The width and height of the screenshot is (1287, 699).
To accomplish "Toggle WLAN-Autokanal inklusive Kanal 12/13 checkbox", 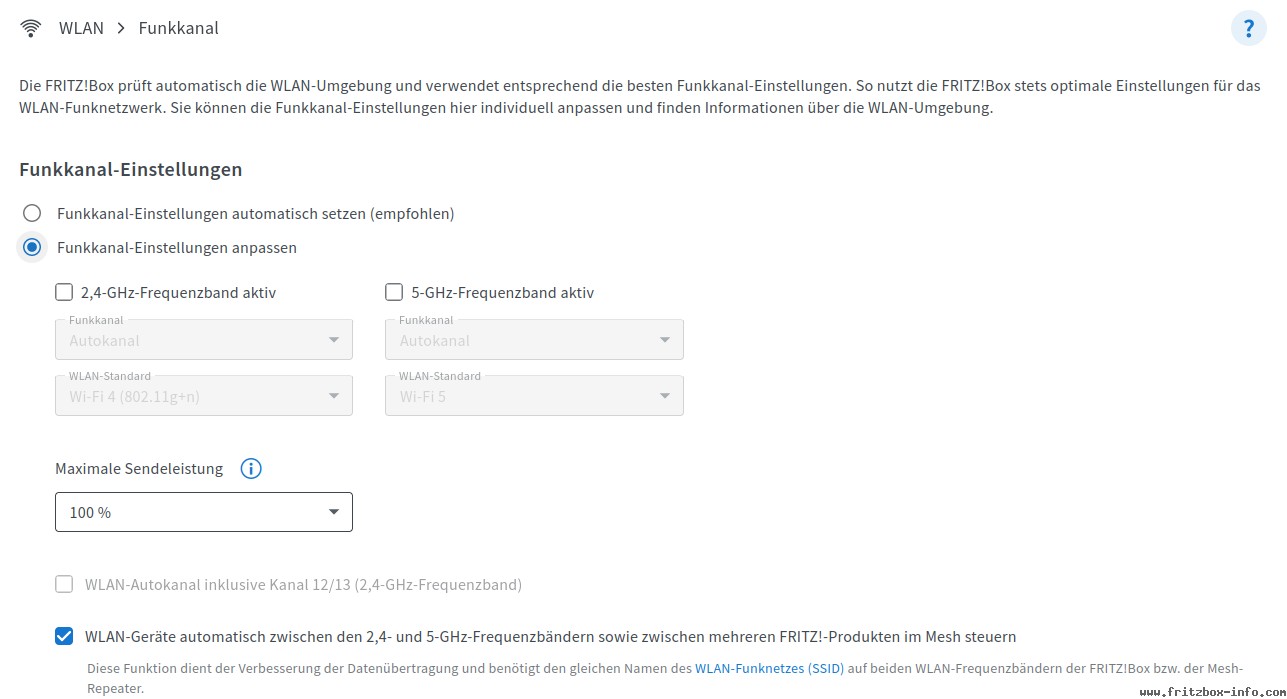I will coord(64,584).
